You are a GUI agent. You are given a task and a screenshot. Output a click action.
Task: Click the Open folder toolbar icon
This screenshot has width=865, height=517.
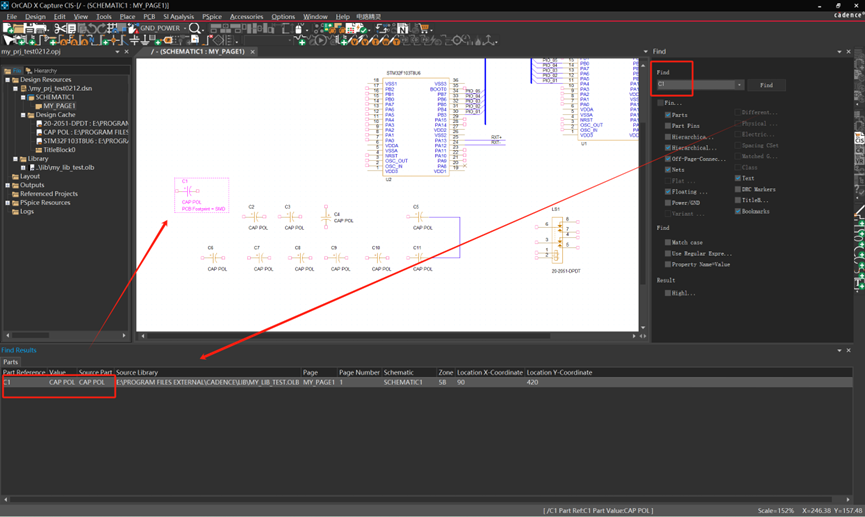click(18, 28)
